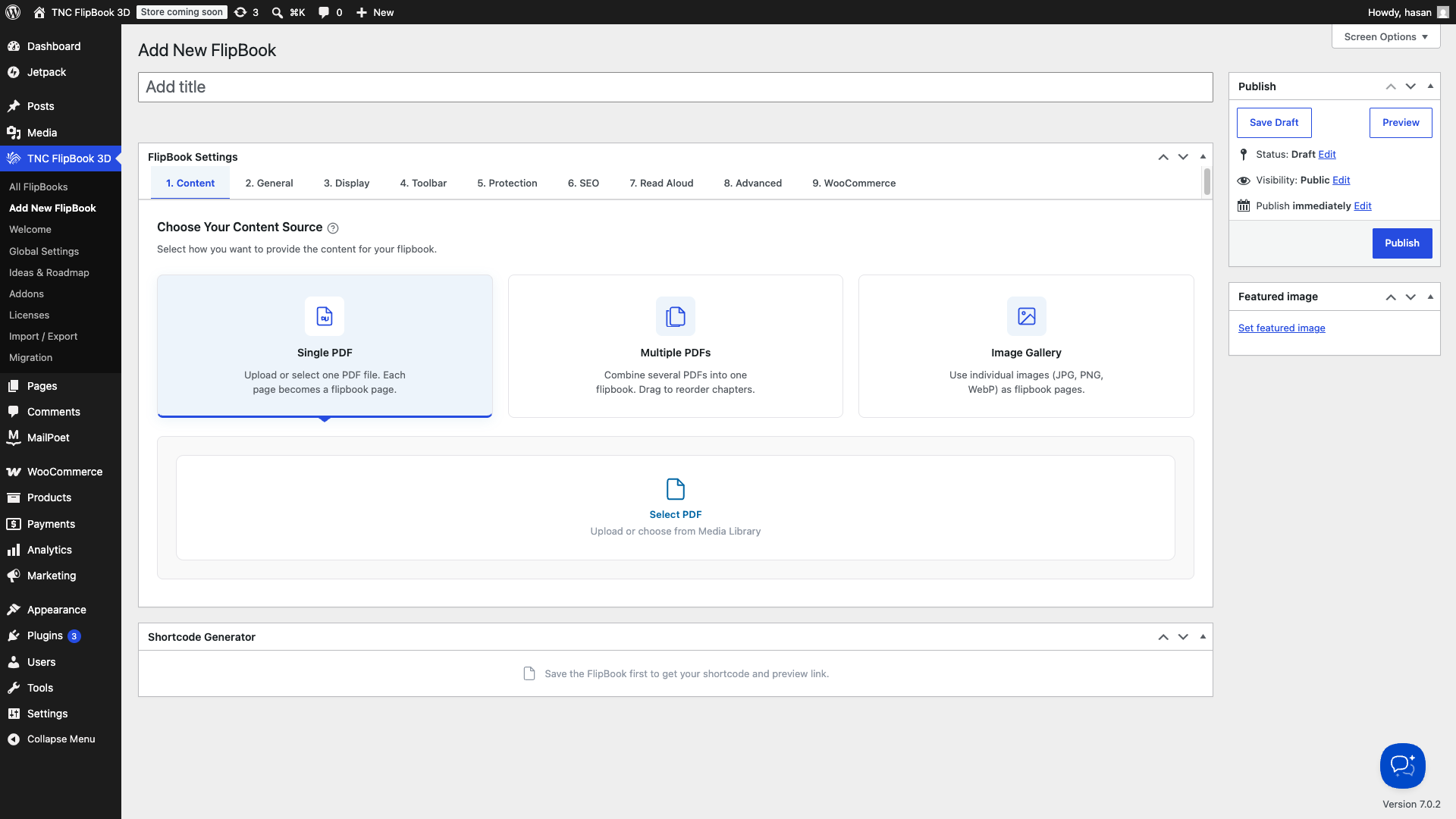Click the Save Draft button

coord(1274,123)
